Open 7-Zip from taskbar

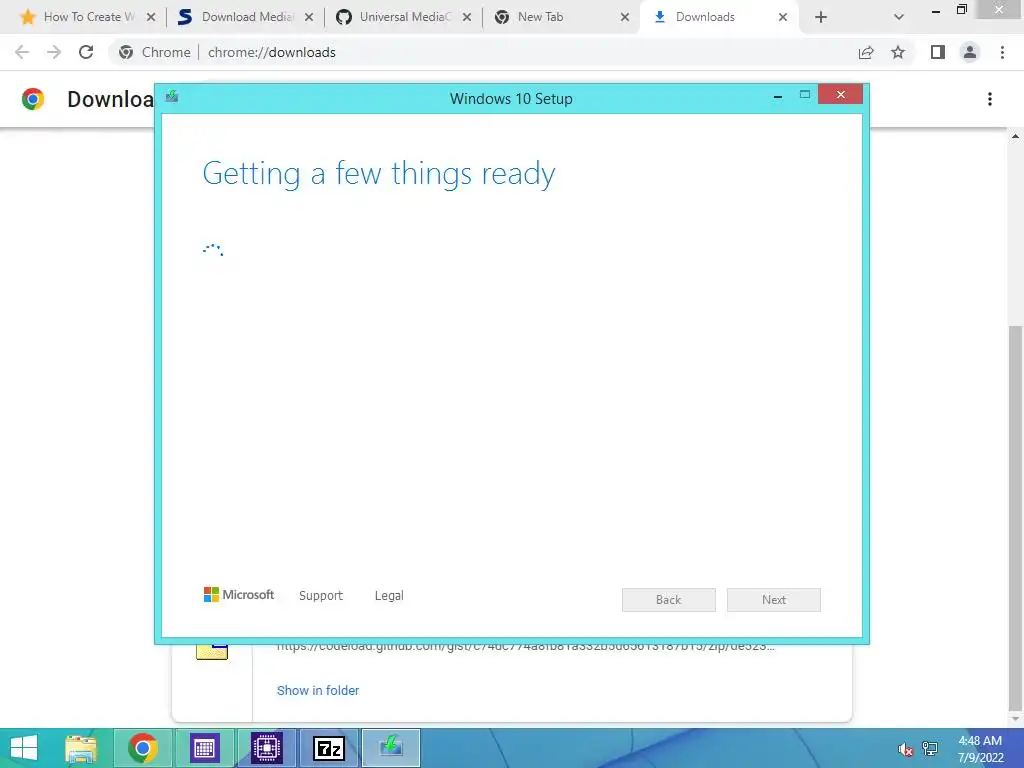(x=328, y=748)
